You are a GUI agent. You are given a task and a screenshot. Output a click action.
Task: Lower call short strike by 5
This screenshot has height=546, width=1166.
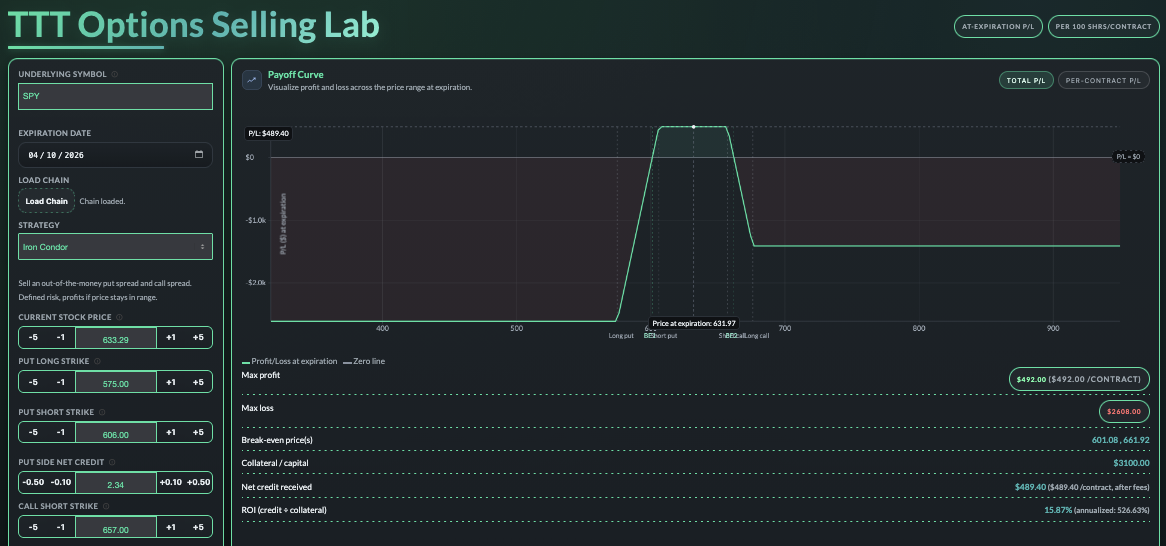click(x=33, y=527)
